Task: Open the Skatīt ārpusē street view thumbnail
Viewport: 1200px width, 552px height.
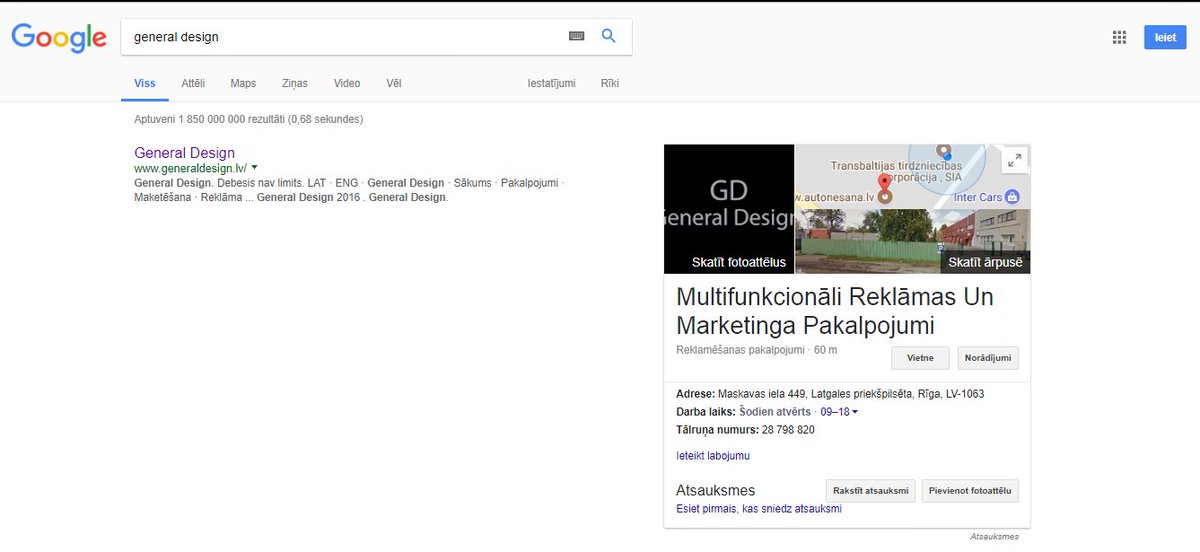Action: tap(912, 241)
